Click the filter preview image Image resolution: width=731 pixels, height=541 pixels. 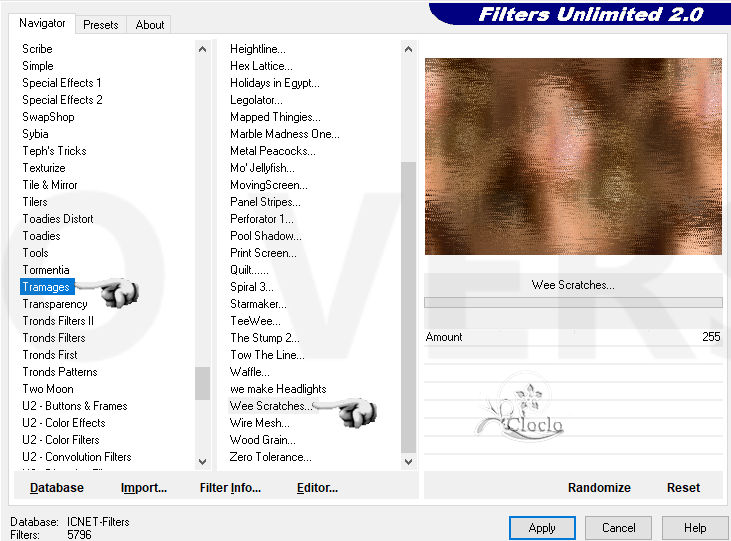coord(573,156)
